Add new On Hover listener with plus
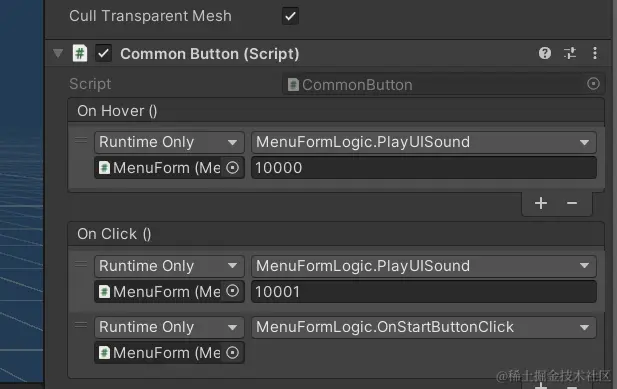This screenshot has width=617, height=389. (x=541, y=203)
